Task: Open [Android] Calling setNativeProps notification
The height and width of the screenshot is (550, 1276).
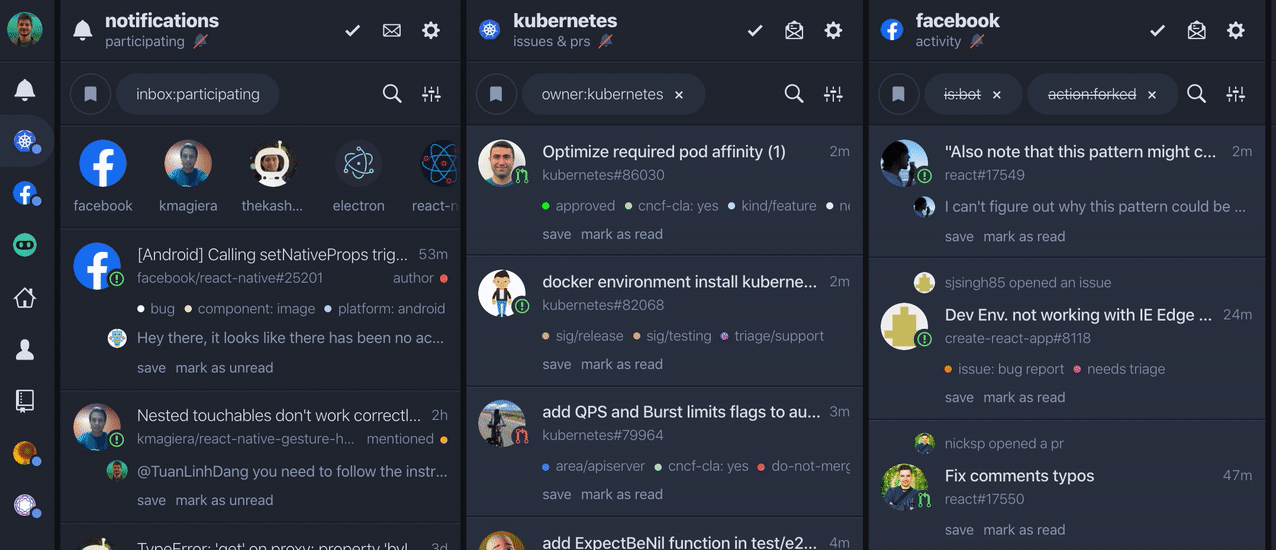Action: click(x=272, y=254)
